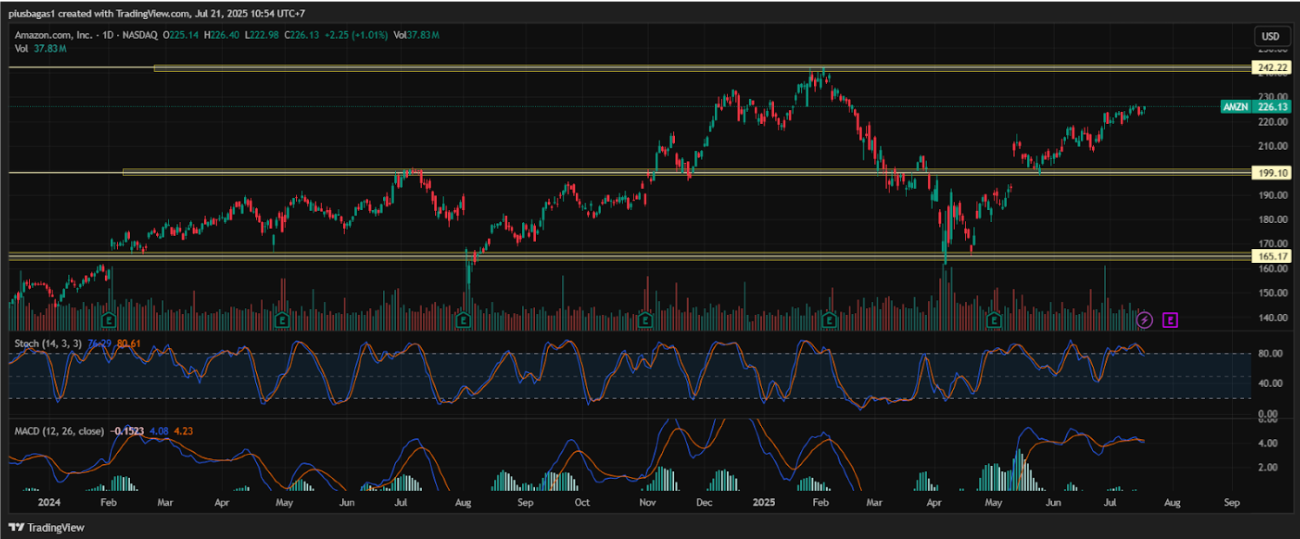Click the purple upcoming earnings E icon
Viewport: 1300px width, 539px height.
tap(1171, 320)
